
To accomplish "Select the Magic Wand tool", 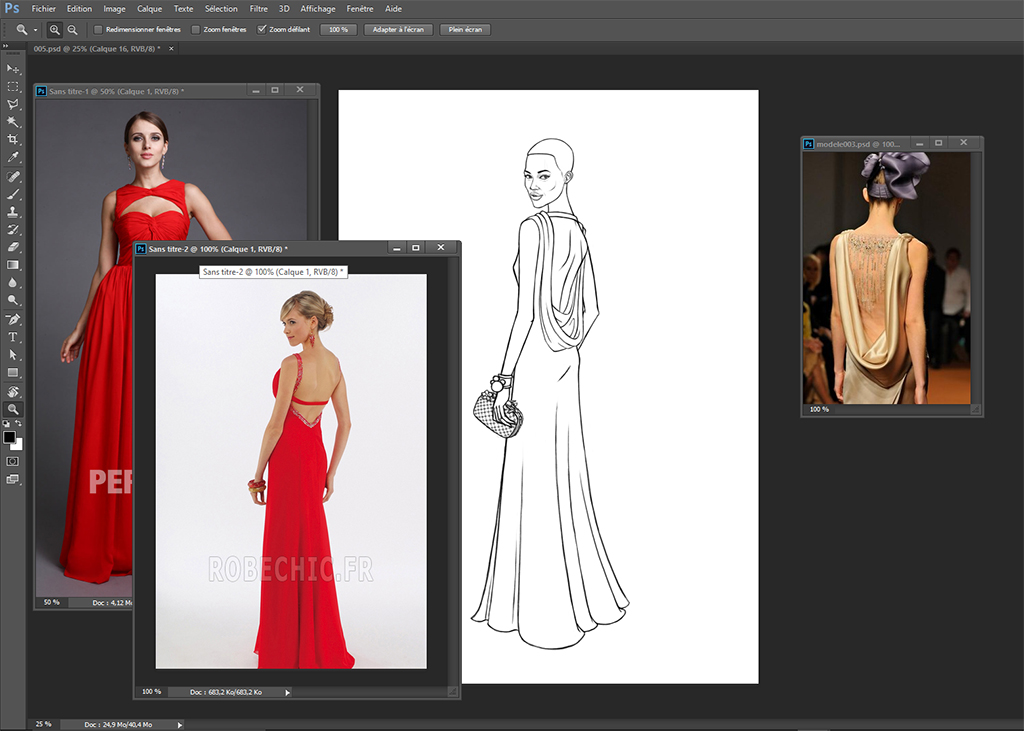I will pyautogui.click(x=13, y=122).
